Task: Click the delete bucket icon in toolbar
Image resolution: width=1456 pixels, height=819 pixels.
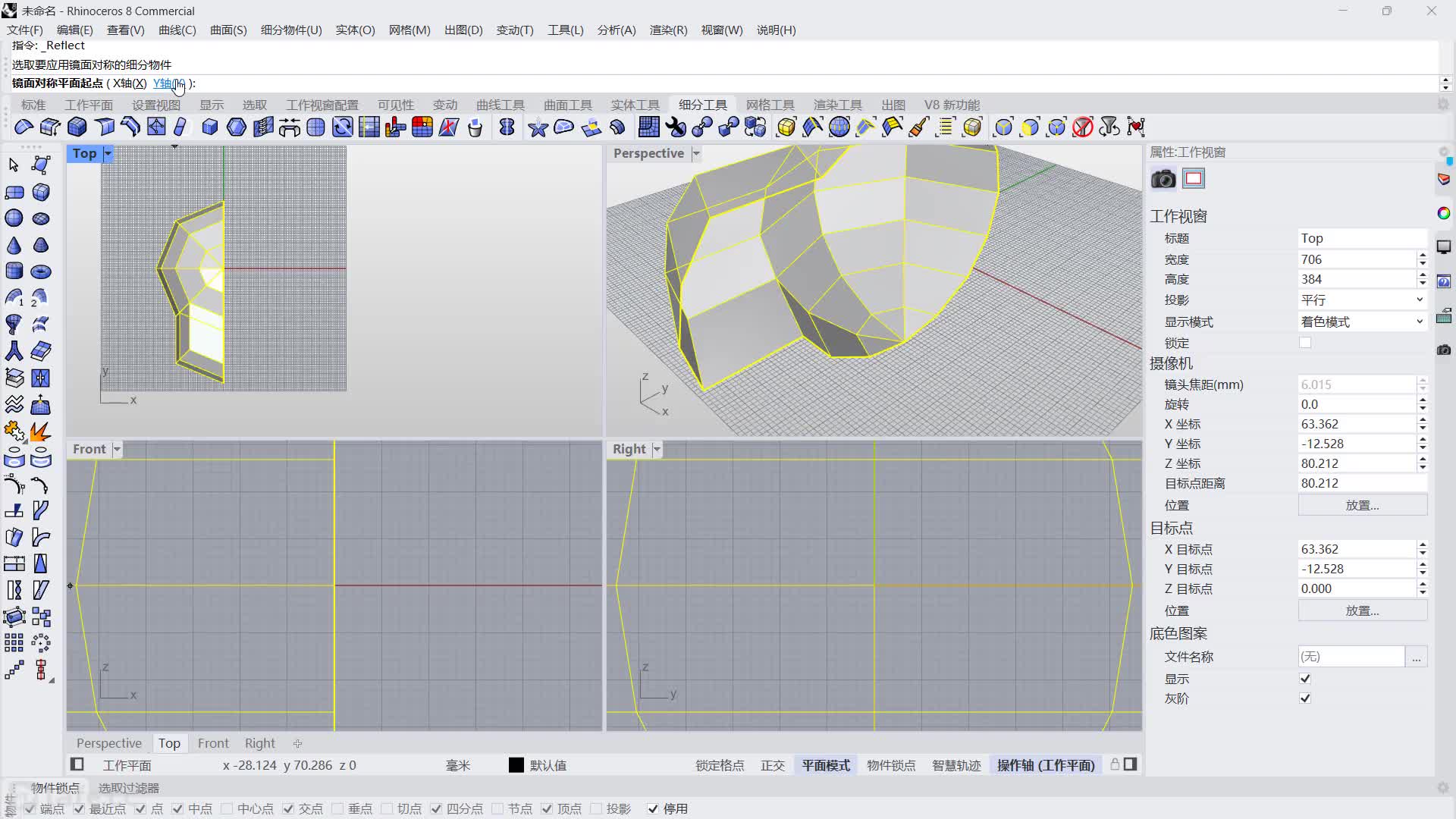Action: [x=475, y=127]
